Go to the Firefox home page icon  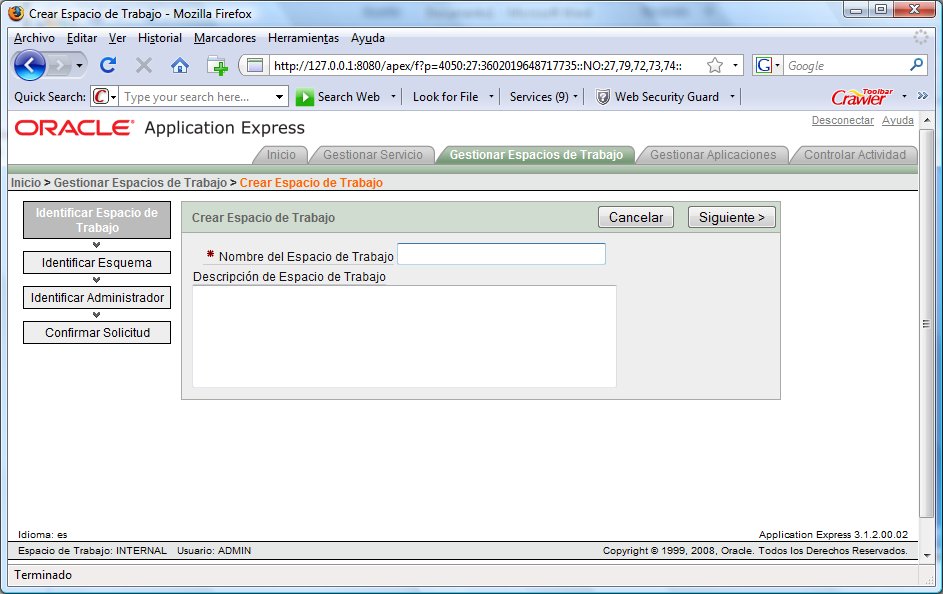[180, 65]
